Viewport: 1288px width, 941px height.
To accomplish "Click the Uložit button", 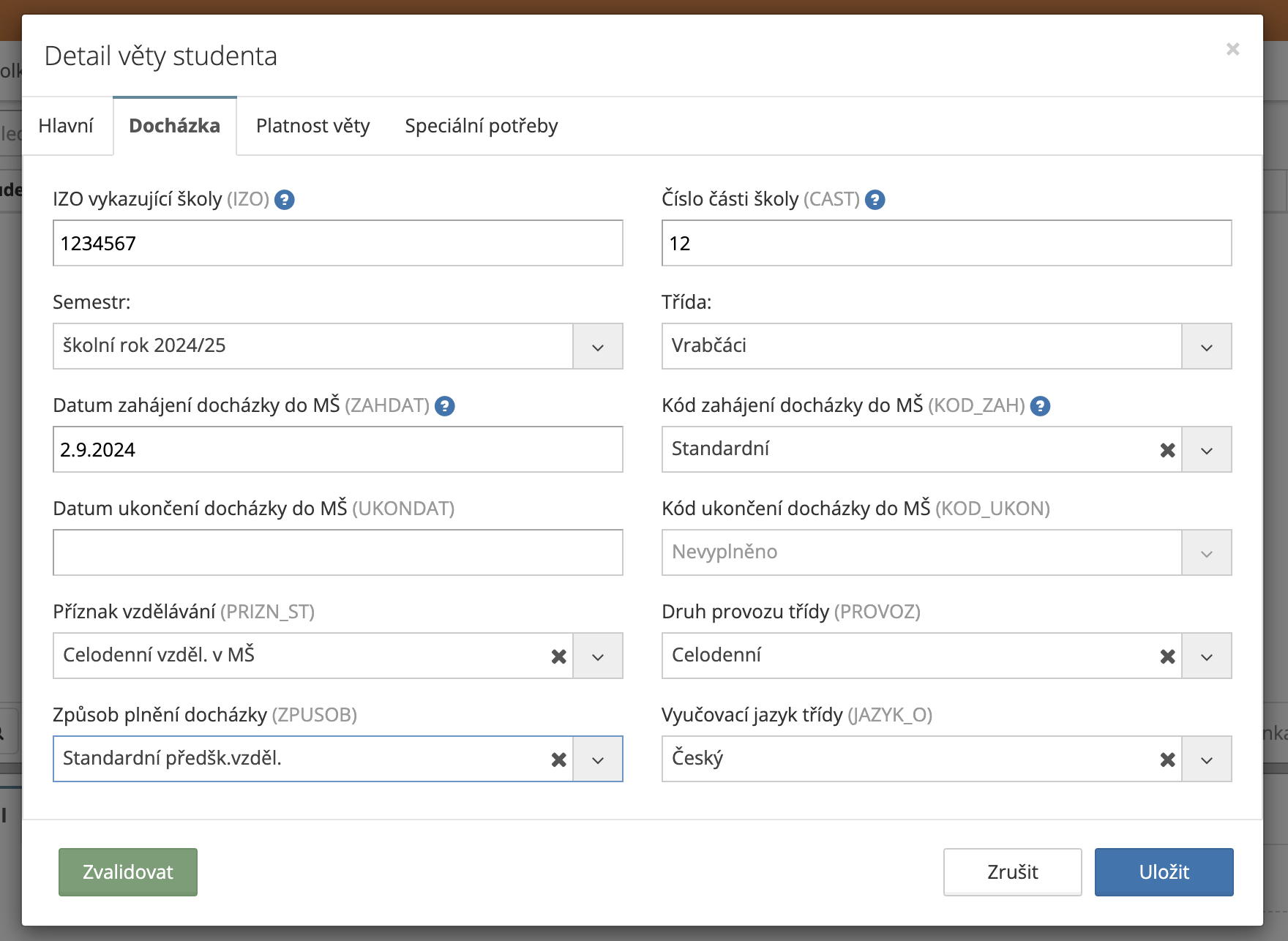I will (1164, 871).
